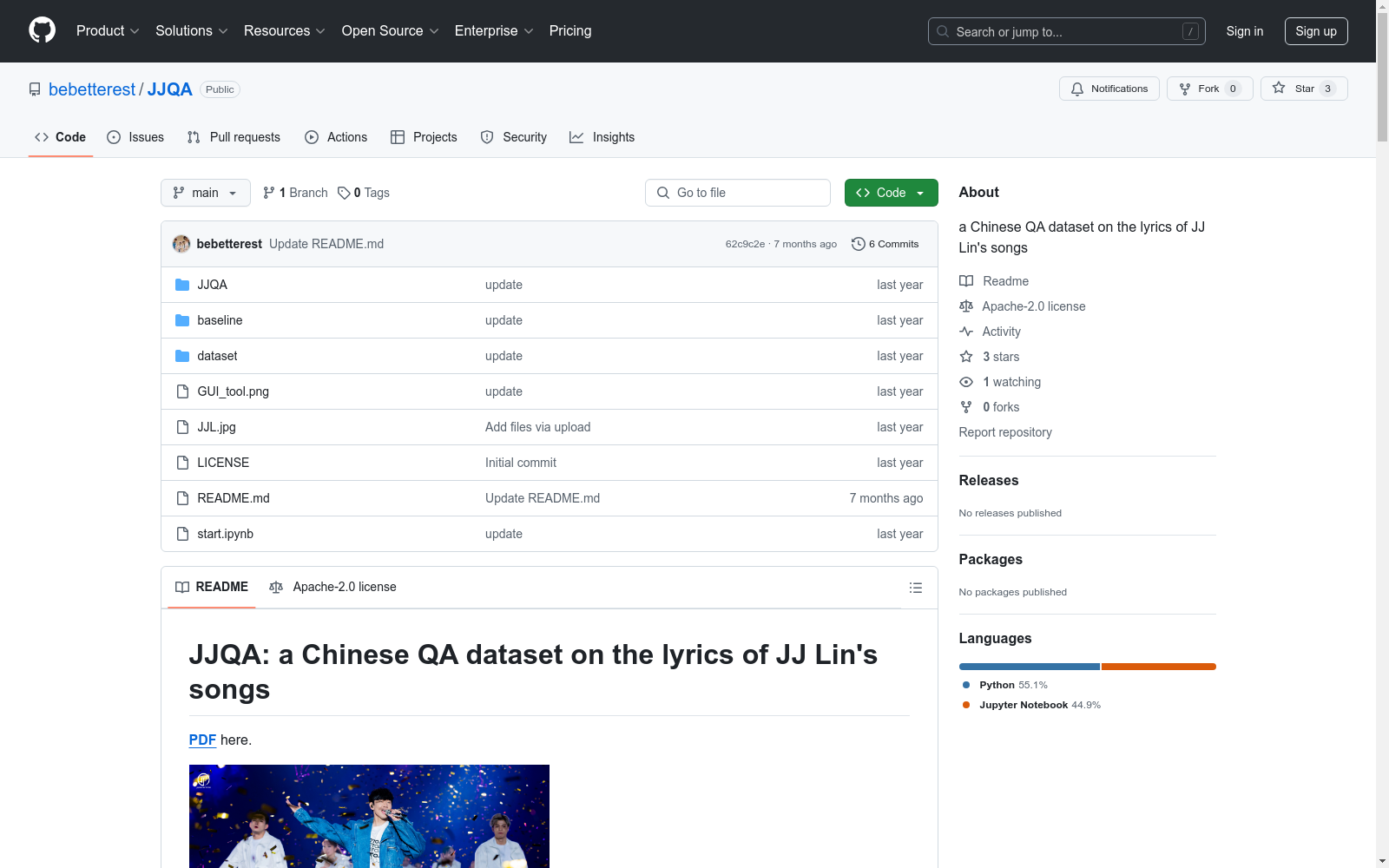Open the green Code dropdown button
Screen dimensions: 1389x868
[x=891, y=193]
